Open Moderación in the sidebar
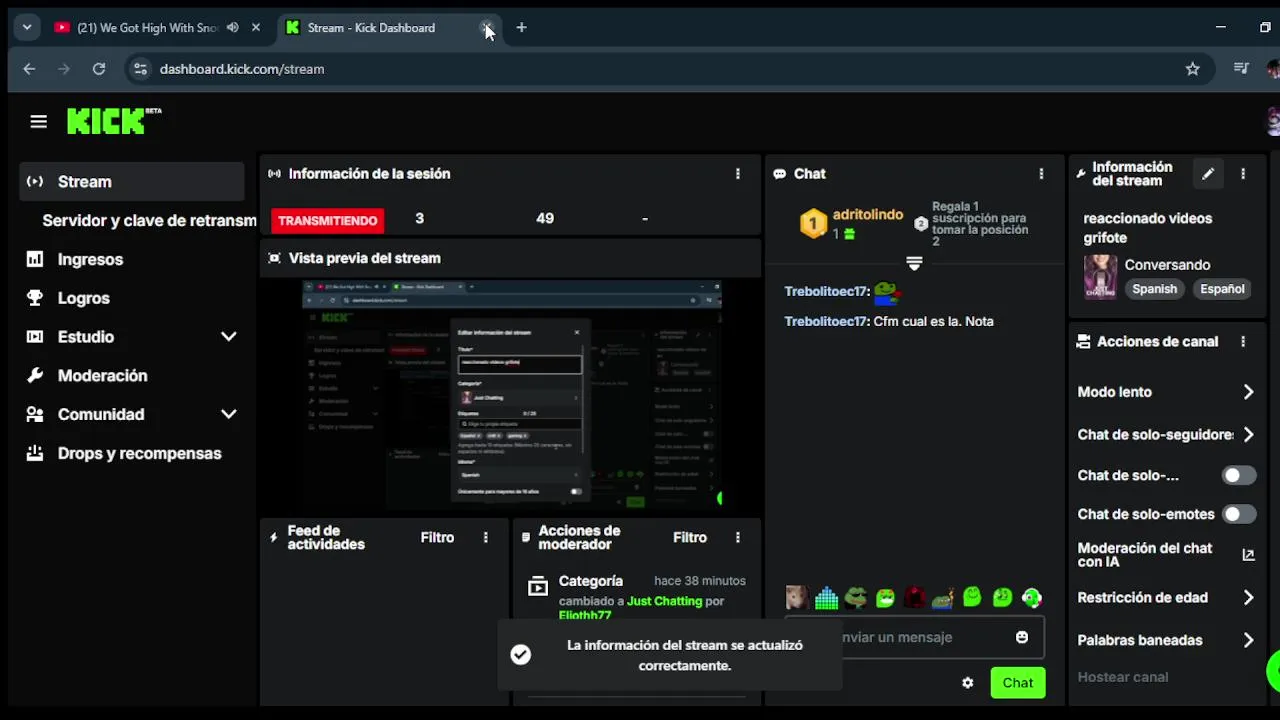1280x720 pixels. (x=102, y=376)
